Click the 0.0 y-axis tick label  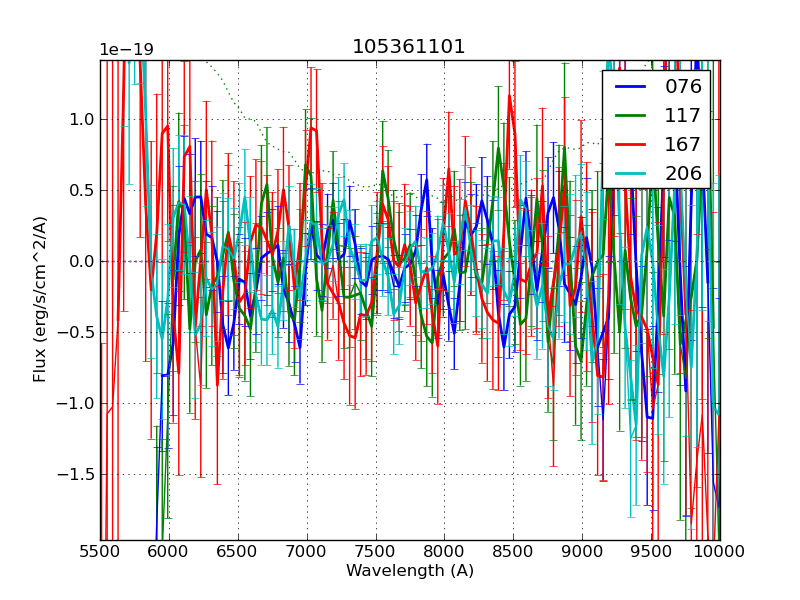81,261
